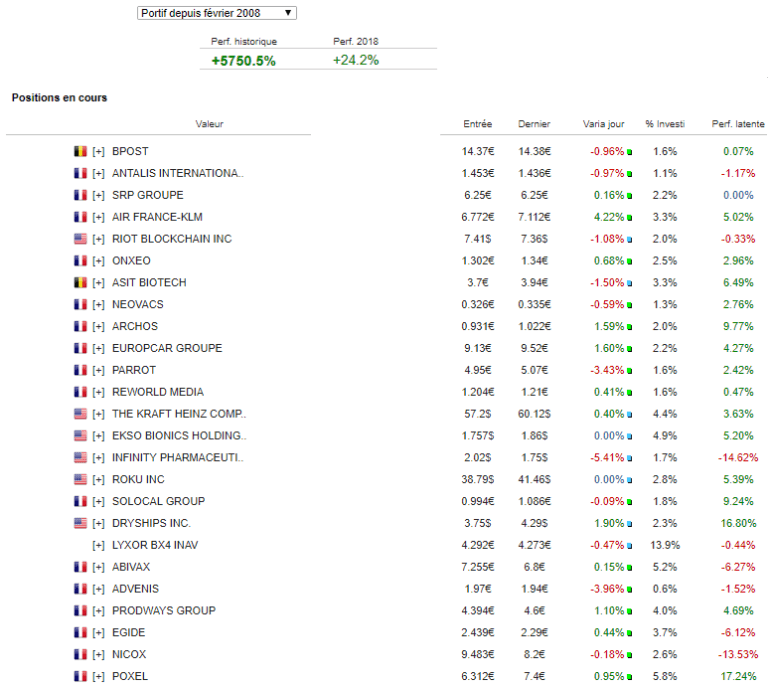The height and width of the screenshot is (686, 768).
Task: Click the French flag beside NICOX
Action: [x=81, y=655]
